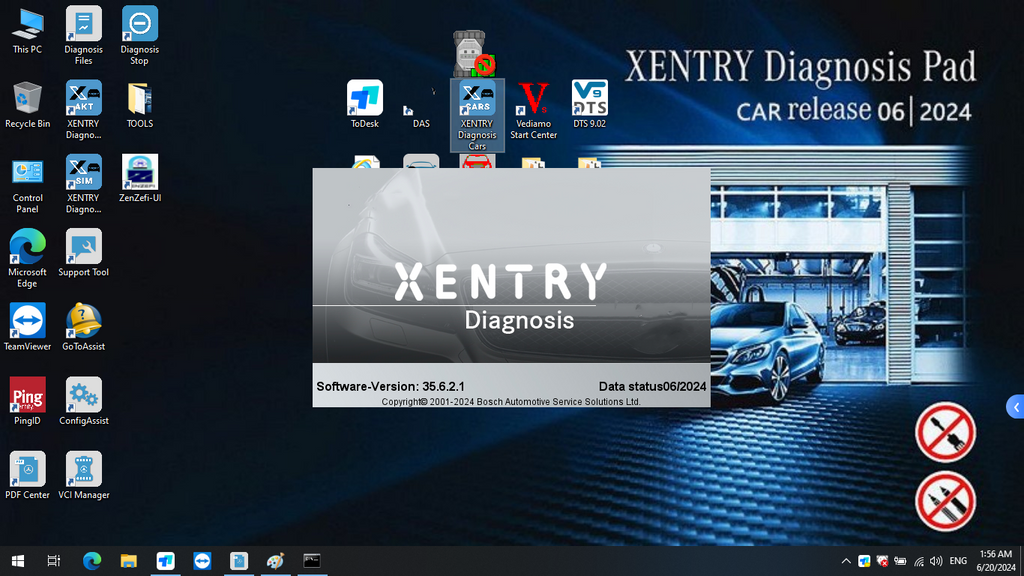The image size is (1024, 576).
Task: Expand hidden system tray icons
Action: coord(845,562)
